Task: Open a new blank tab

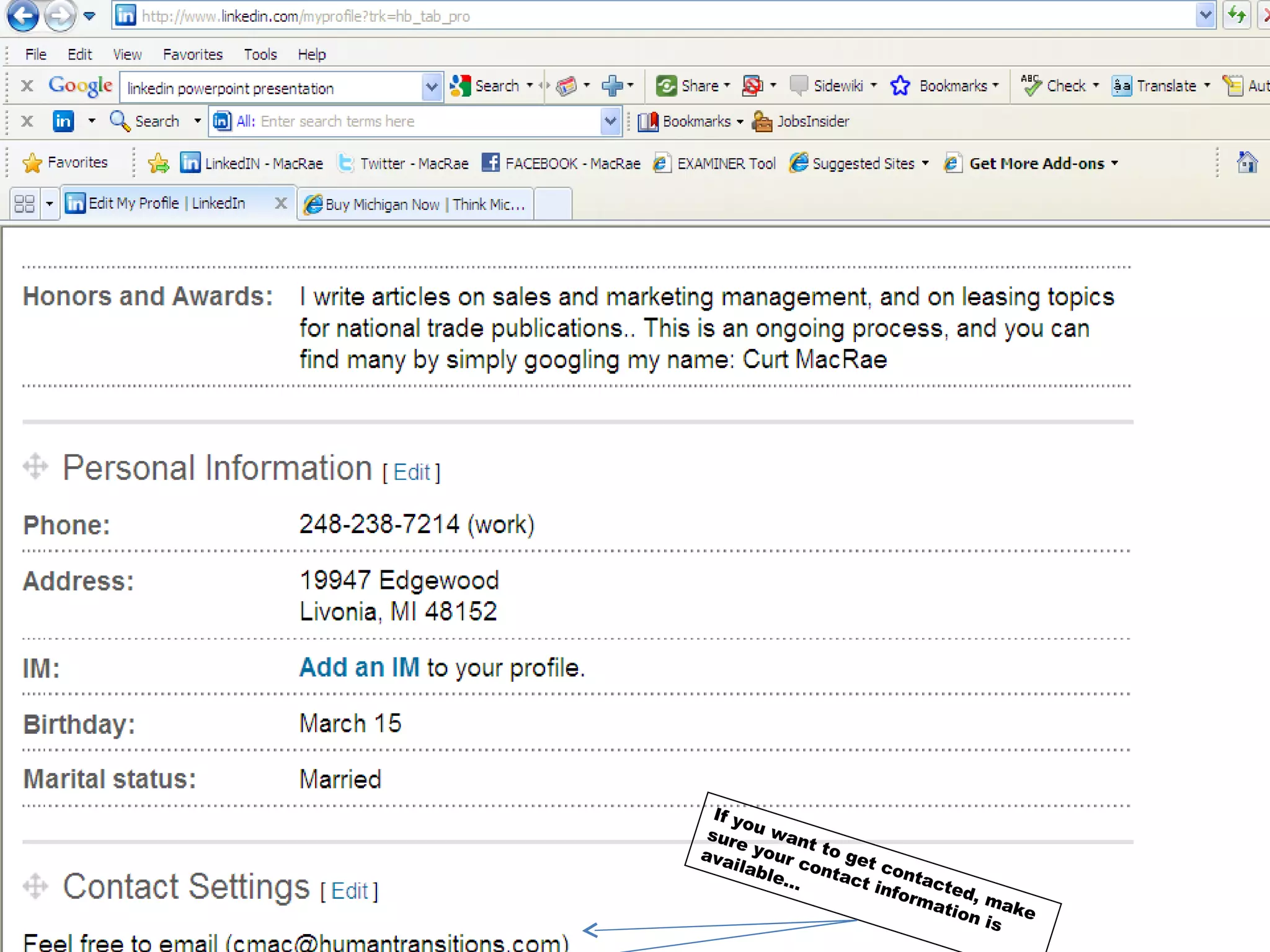Action: coord(553,204)
